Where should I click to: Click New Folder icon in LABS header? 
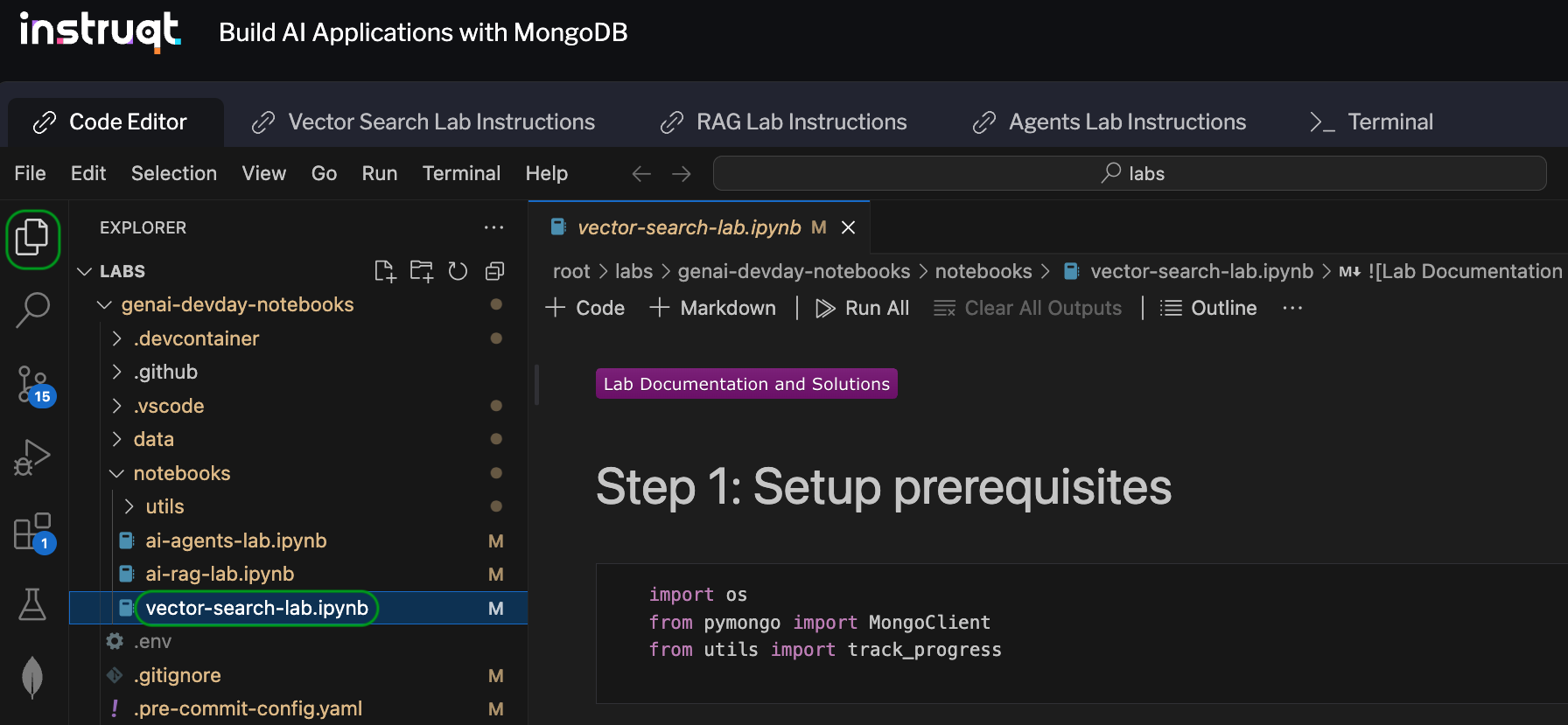[422, 271]
